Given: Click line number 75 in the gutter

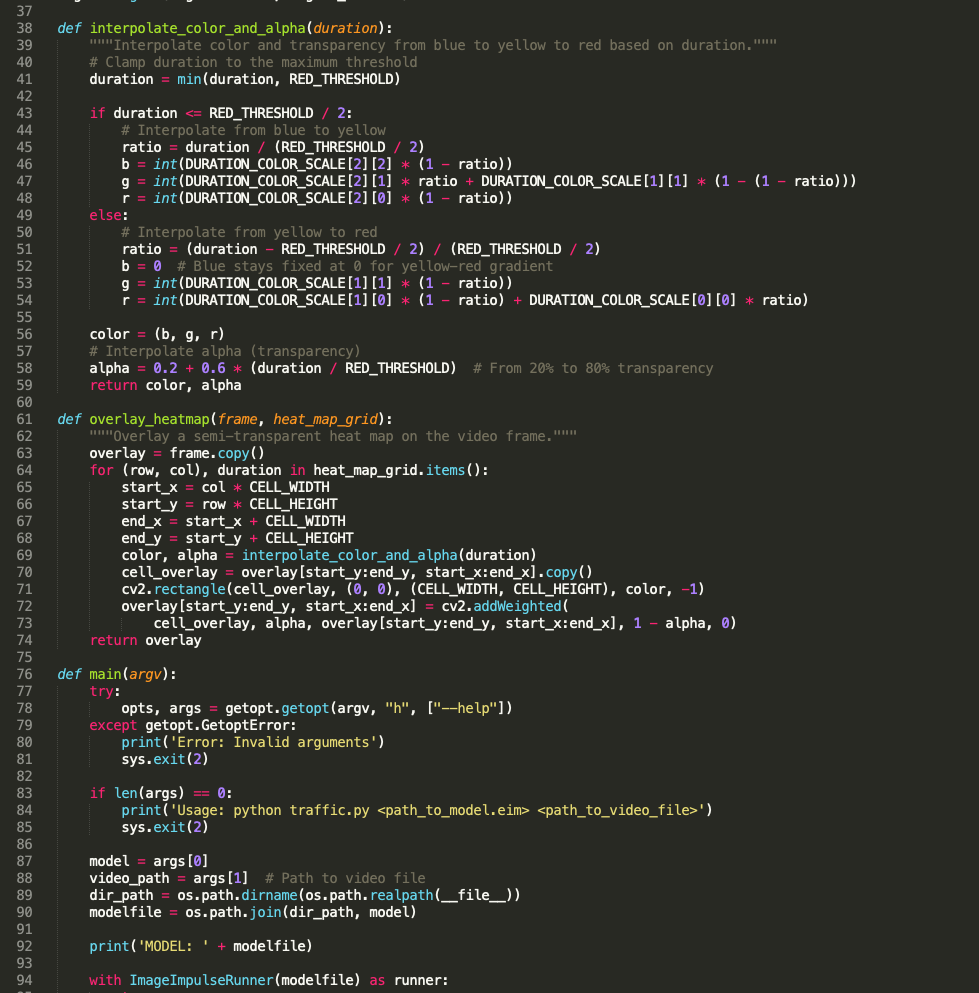Looking at the screenshot, I should point(24,657).
